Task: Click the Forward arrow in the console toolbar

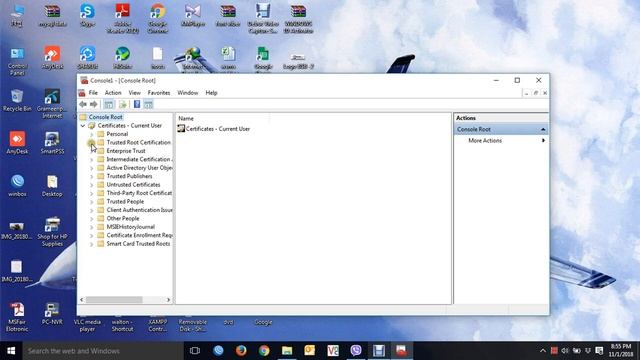Action: coord(93,104)
